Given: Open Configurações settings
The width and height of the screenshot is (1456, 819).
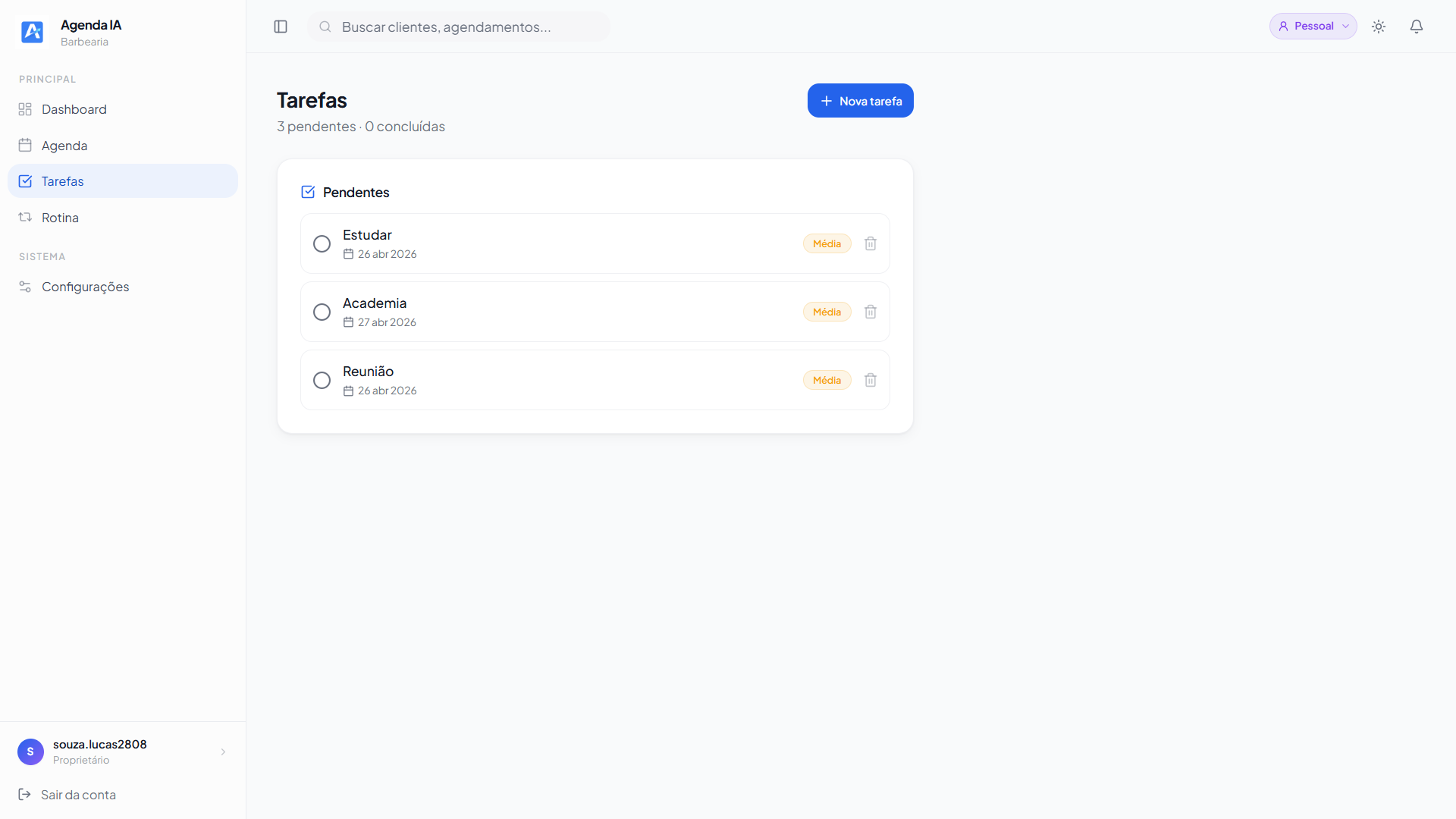Looking at the screenshot, I should pyautogui.click(x=123, y=287).
